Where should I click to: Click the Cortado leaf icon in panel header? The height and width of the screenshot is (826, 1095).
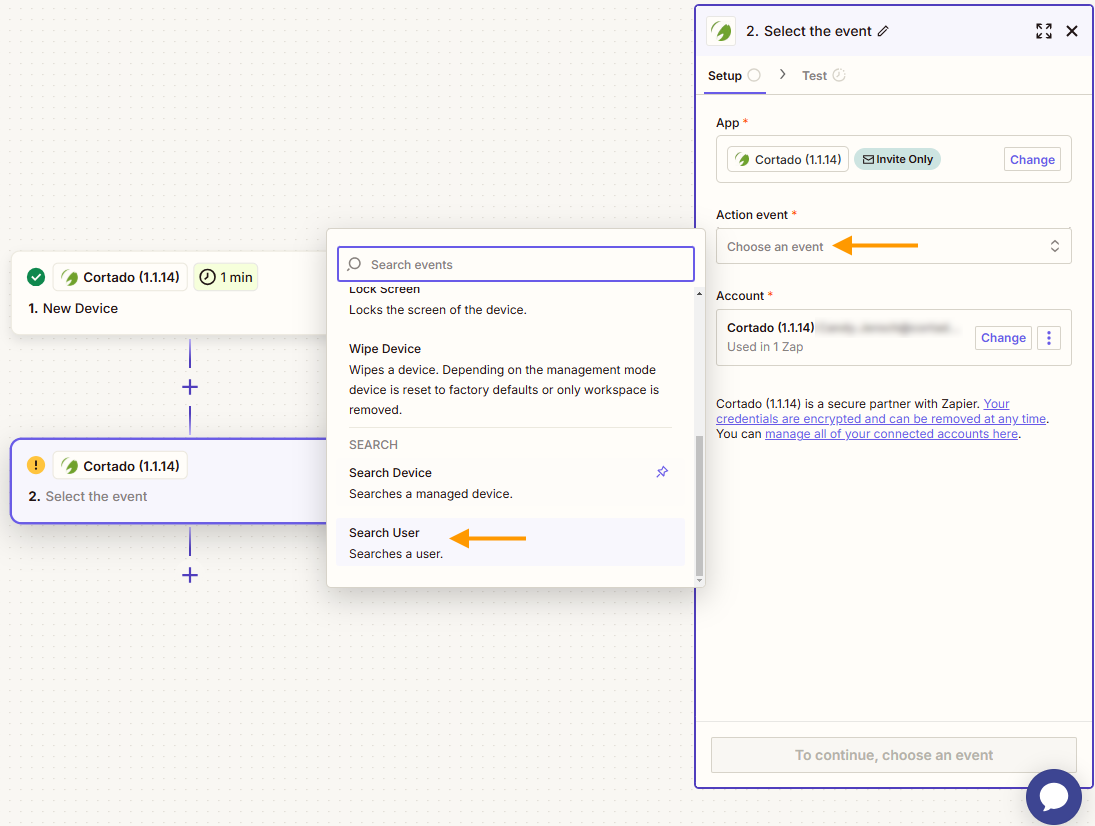click(721, 31)
